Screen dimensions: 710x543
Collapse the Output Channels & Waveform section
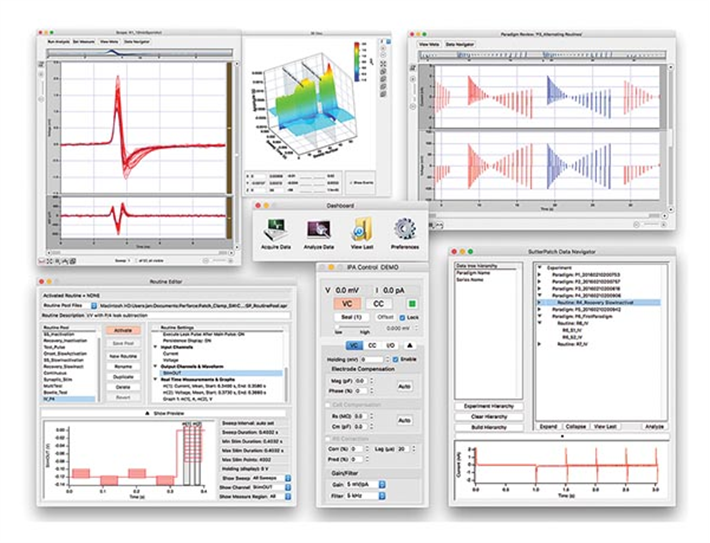[156, 366]
